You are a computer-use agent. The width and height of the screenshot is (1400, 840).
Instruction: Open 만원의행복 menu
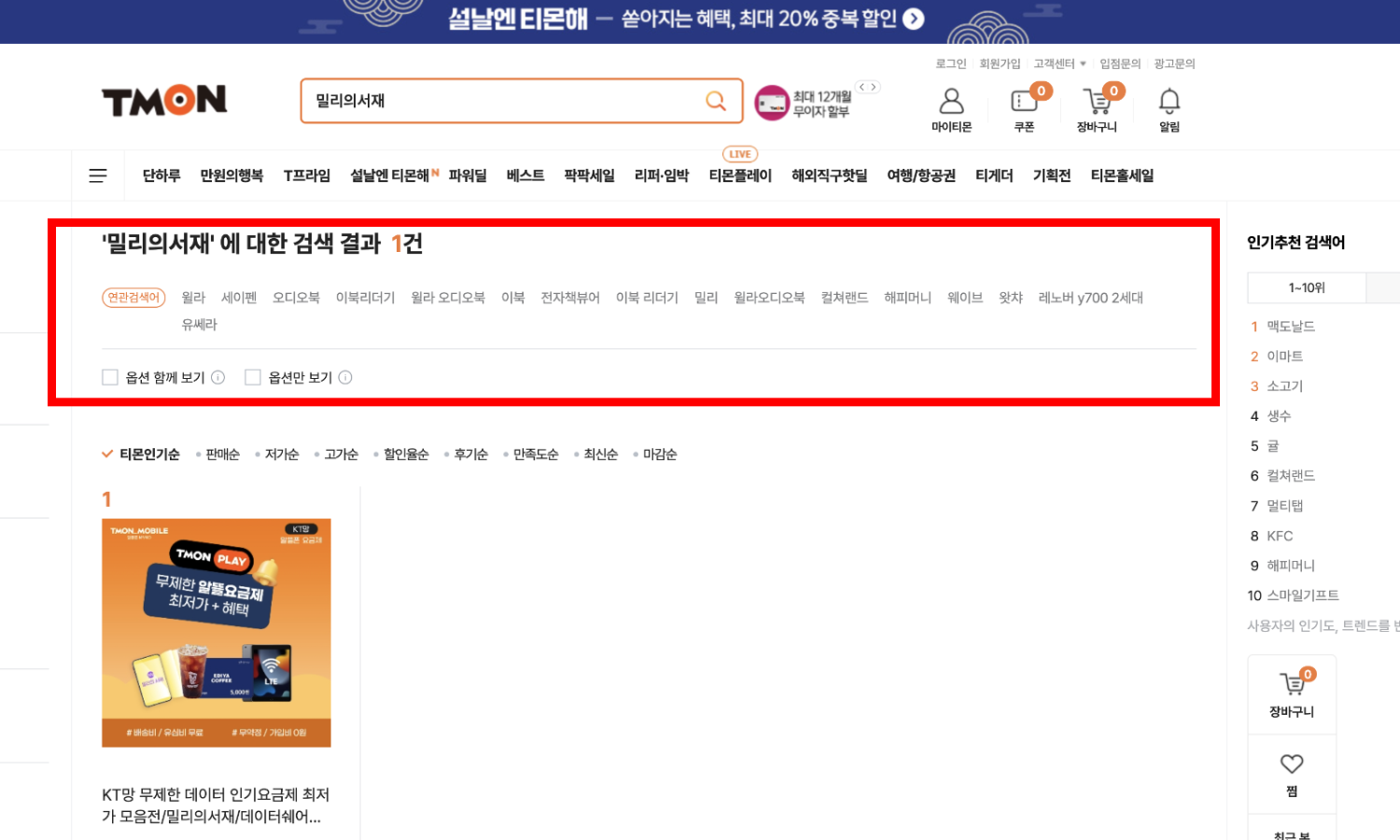pyautogui.click(x=231, y=175)
